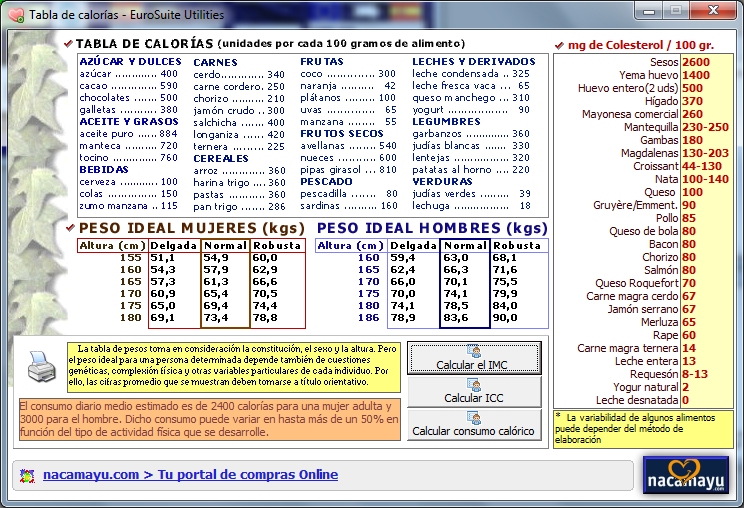
Task: Click the checkmark next to mg de Colesterol
Action: pos(558,45)
